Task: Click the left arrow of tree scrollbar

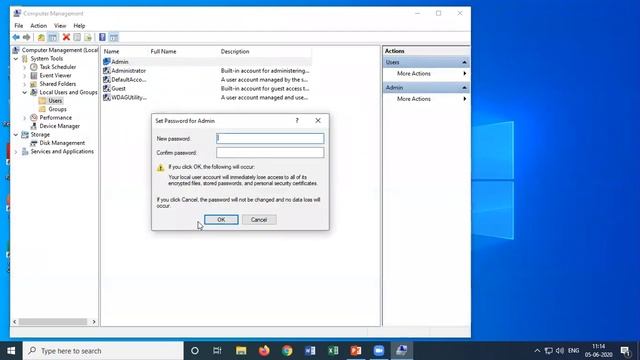Action: [15, 322]
